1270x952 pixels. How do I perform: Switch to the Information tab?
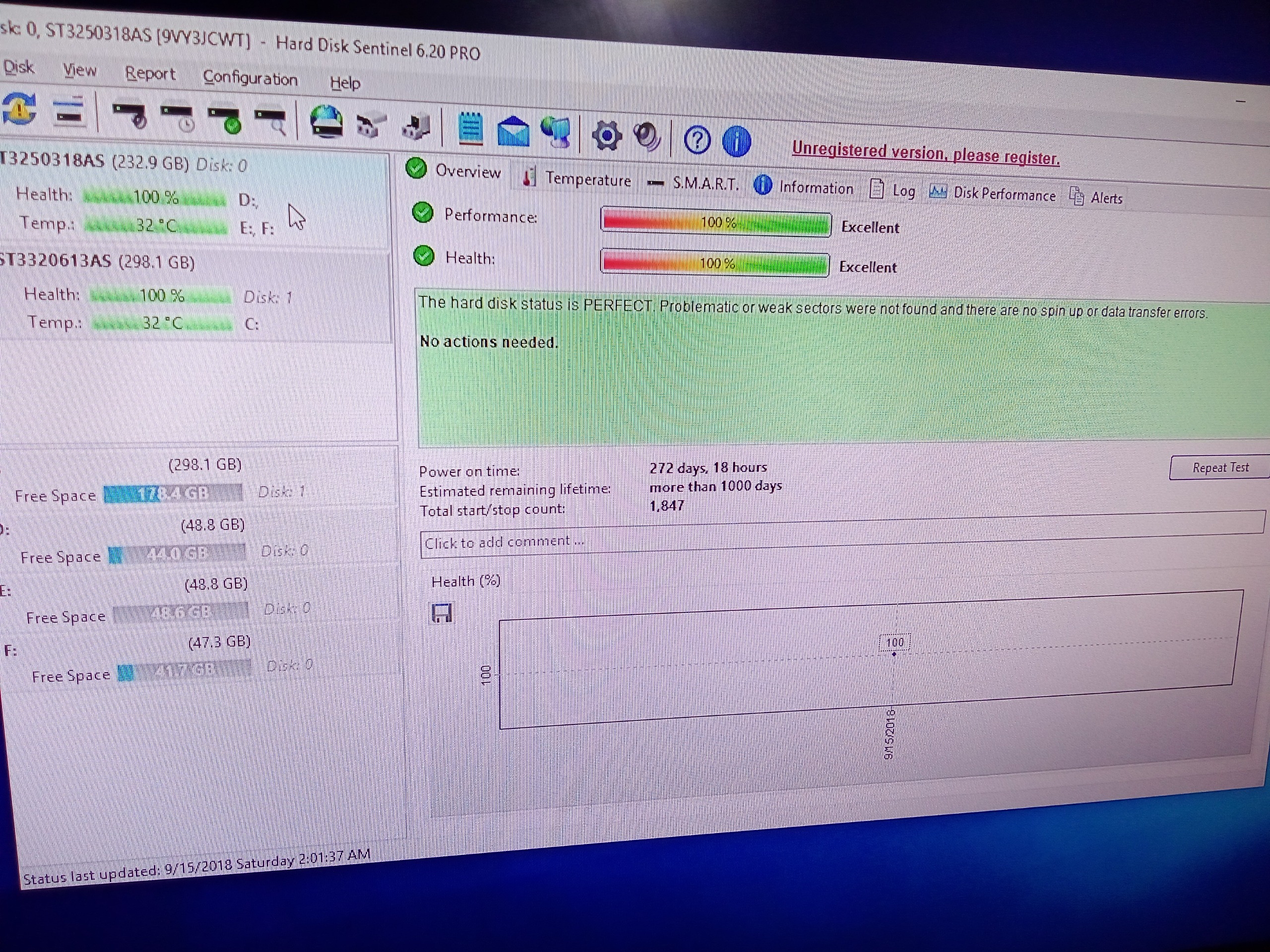point(804,186)
